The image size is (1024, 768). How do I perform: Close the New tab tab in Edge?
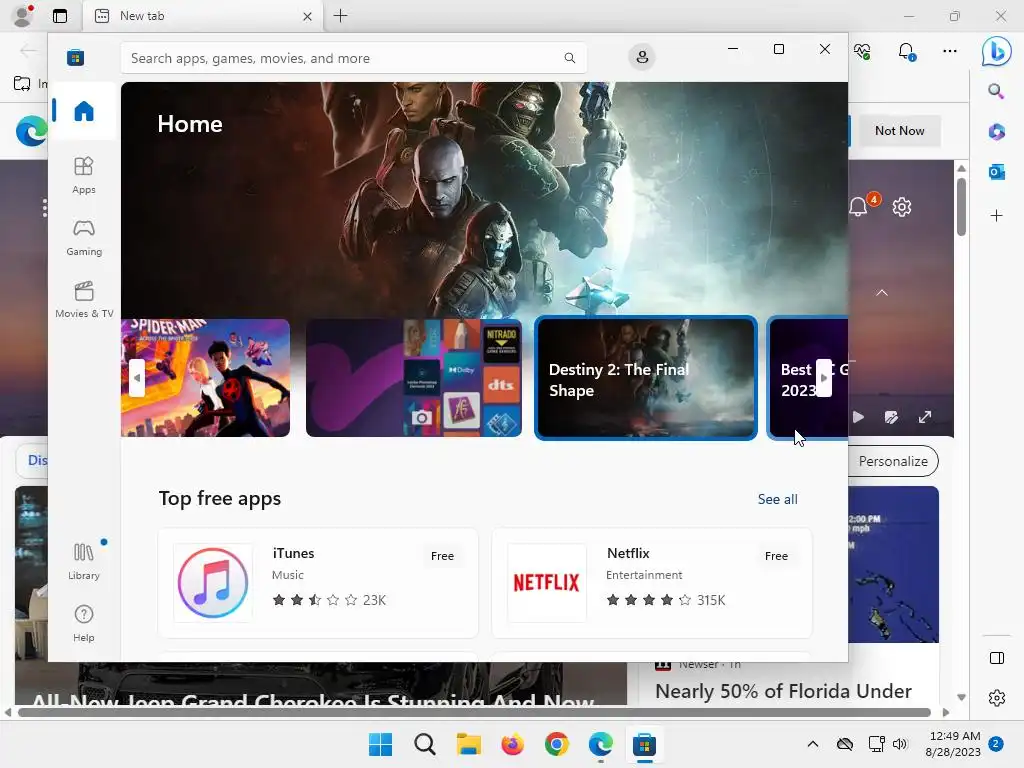[x=307, y=16]
